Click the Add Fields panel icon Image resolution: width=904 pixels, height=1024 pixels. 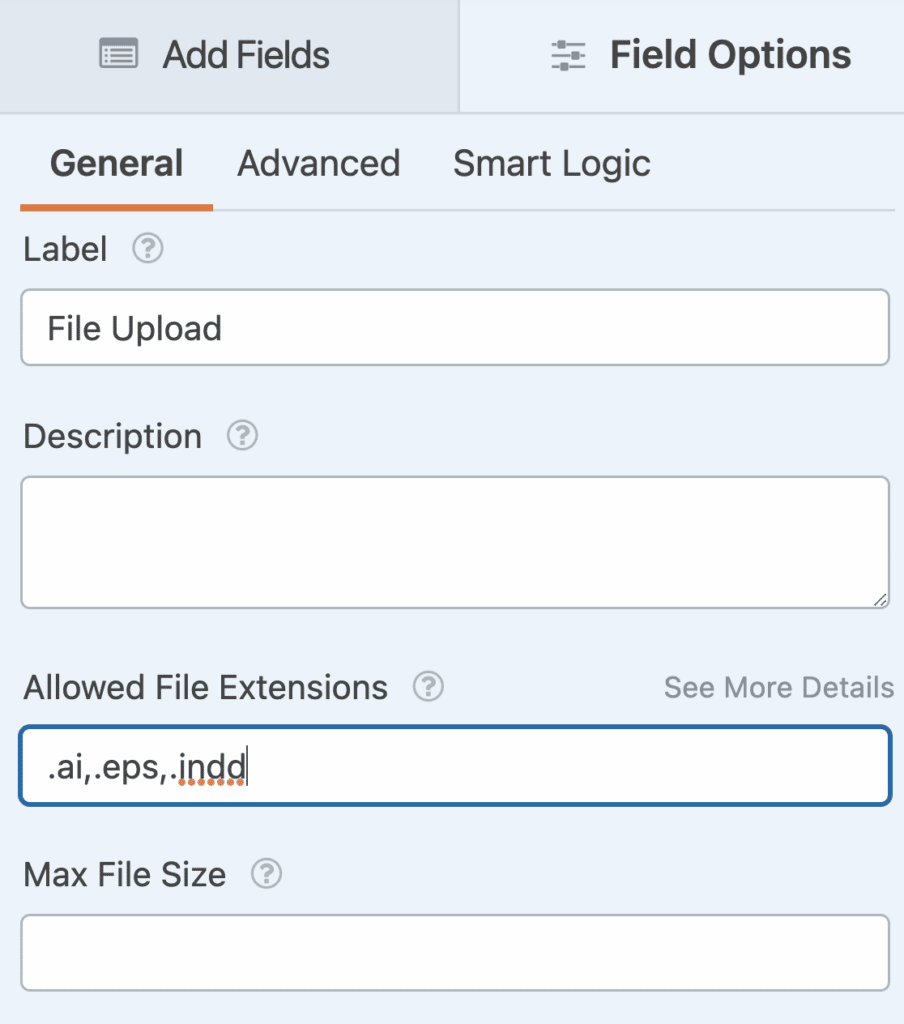[119, 55]
